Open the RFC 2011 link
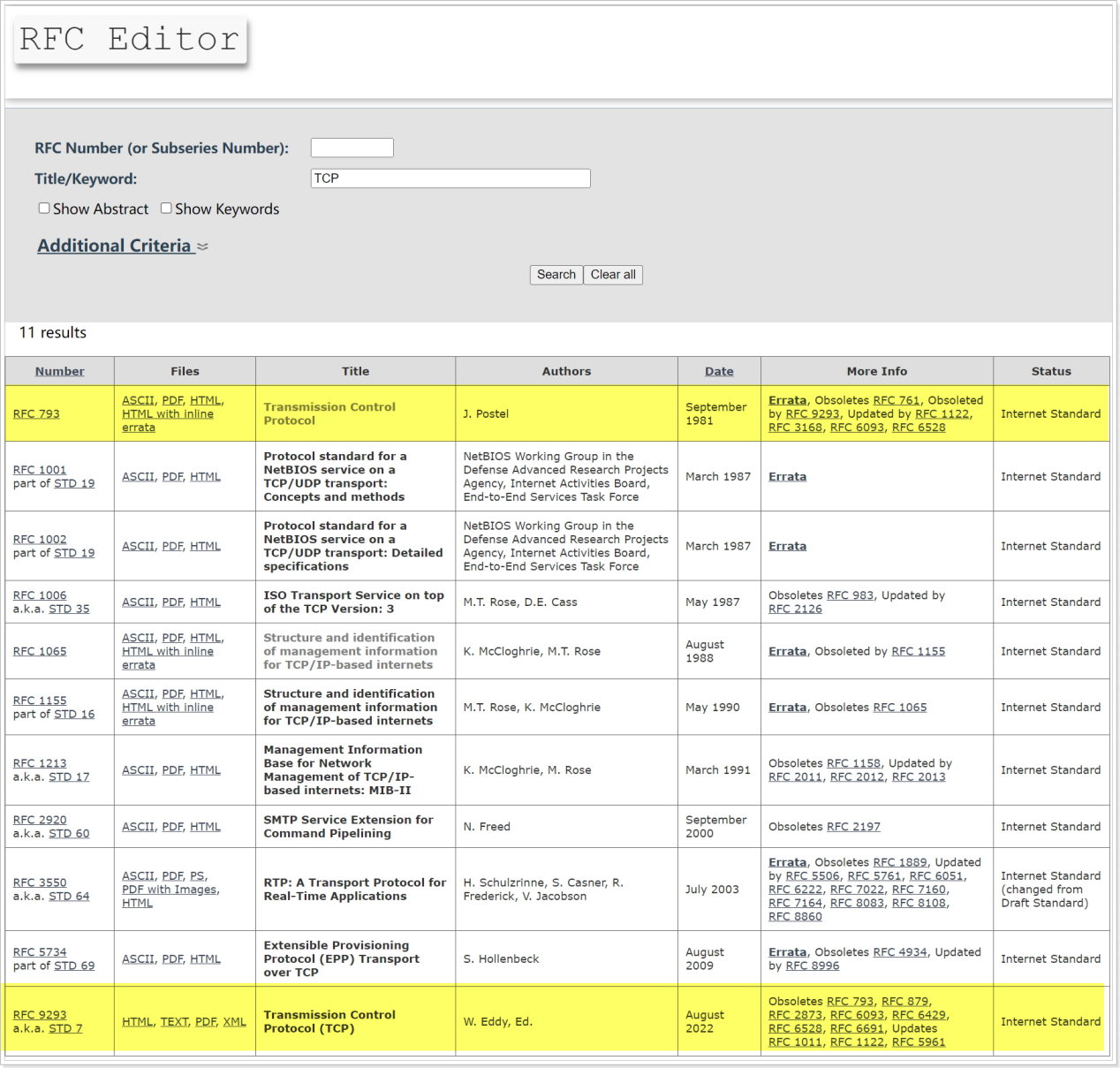The width and height of the screenshot is (1120, 1068). coord(795,776)
